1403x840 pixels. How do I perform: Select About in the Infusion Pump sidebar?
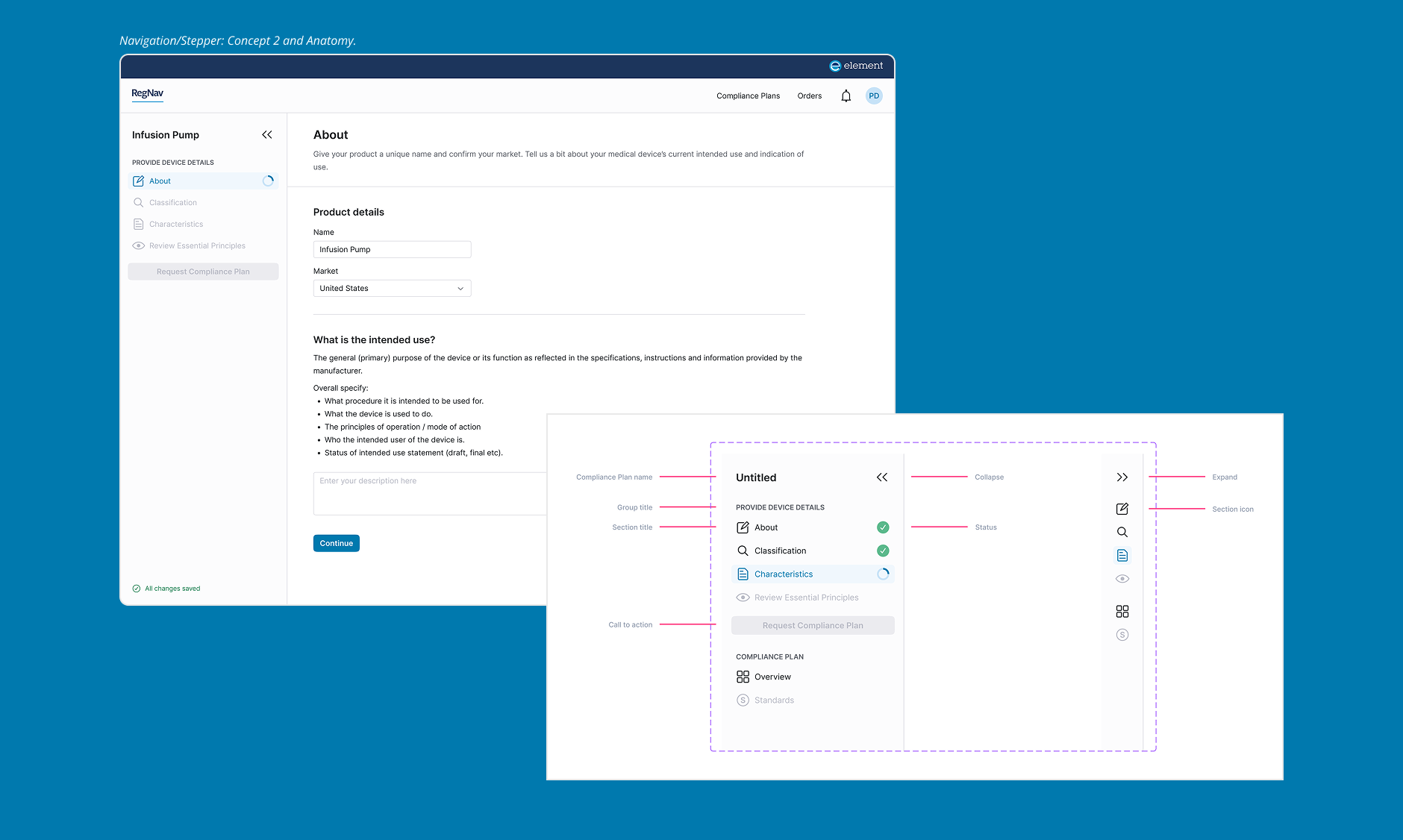click(204, 181)
